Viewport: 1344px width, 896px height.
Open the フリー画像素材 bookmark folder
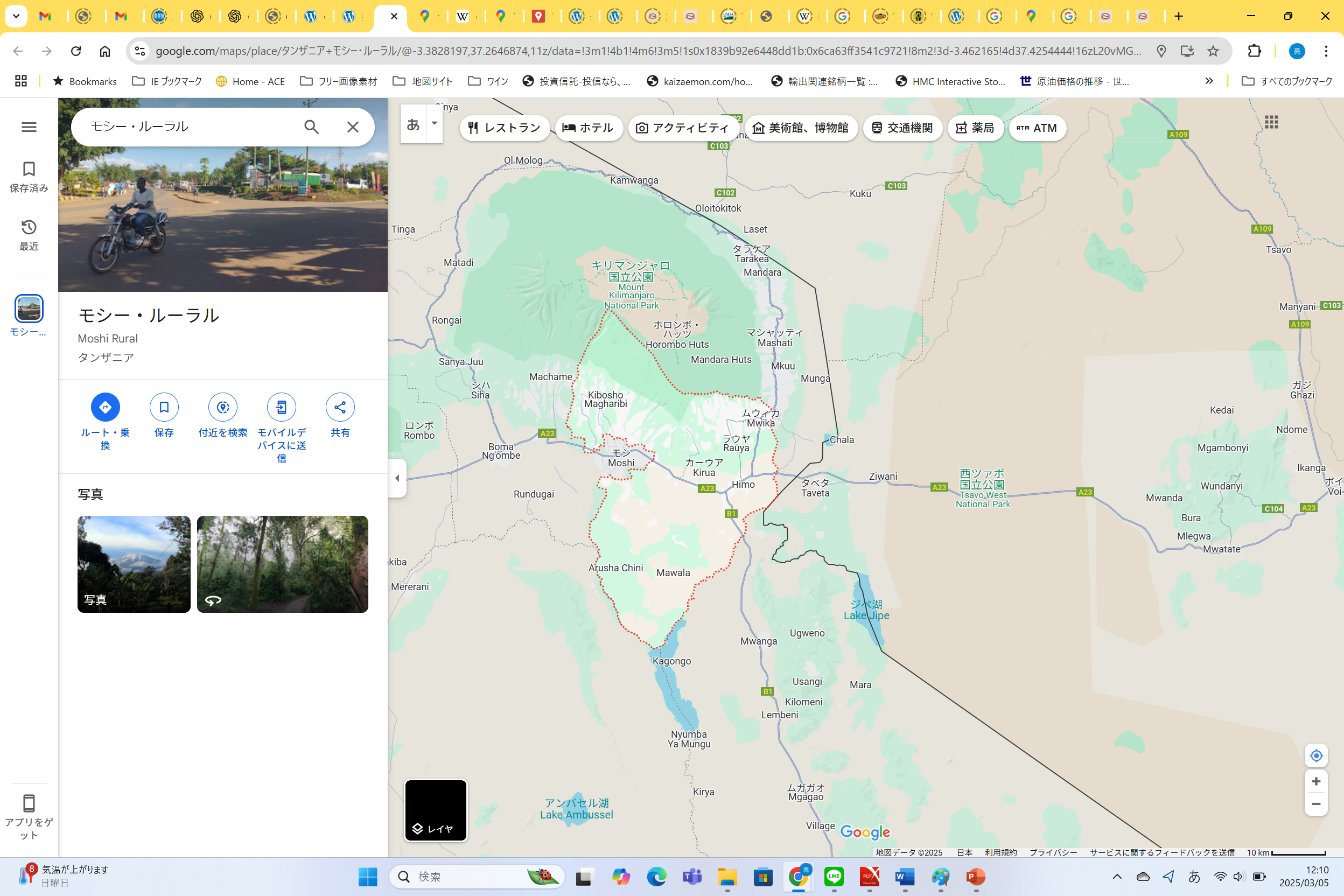point(338,81)
